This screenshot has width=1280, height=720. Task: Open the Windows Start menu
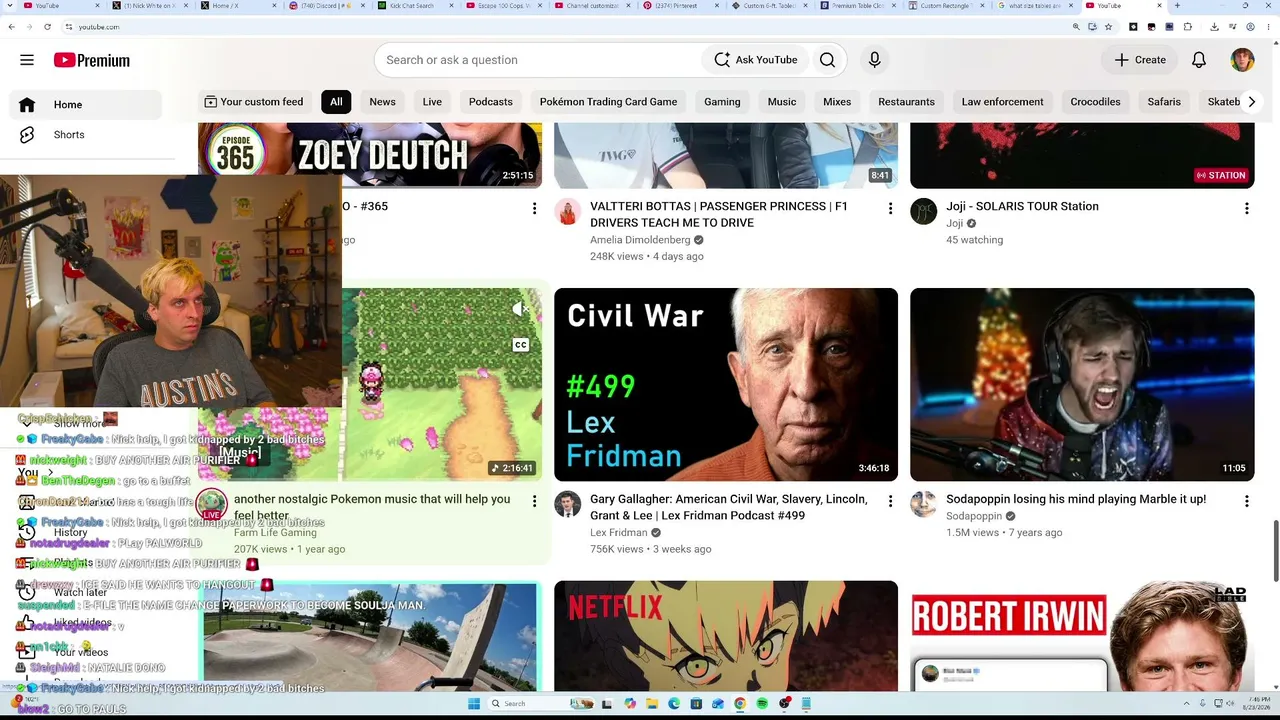click(x=474, y=703)
